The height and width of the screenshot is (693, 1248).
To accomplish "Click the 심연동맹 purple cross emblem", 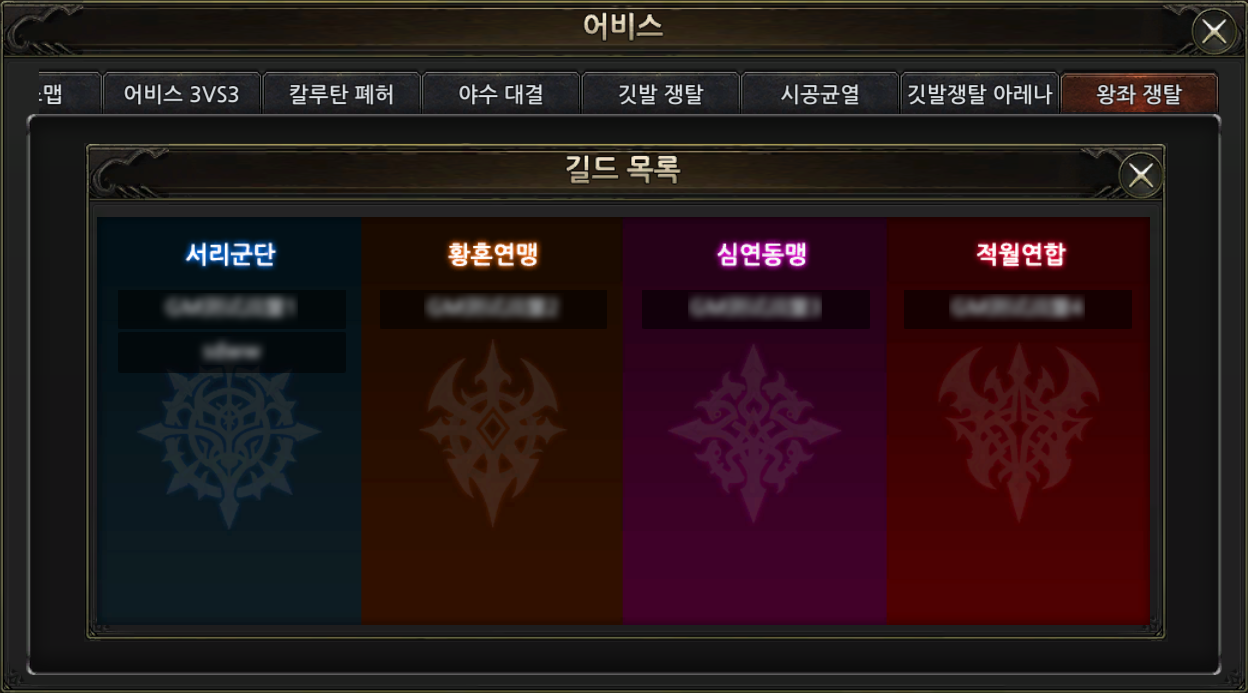I will click(755, 434).
